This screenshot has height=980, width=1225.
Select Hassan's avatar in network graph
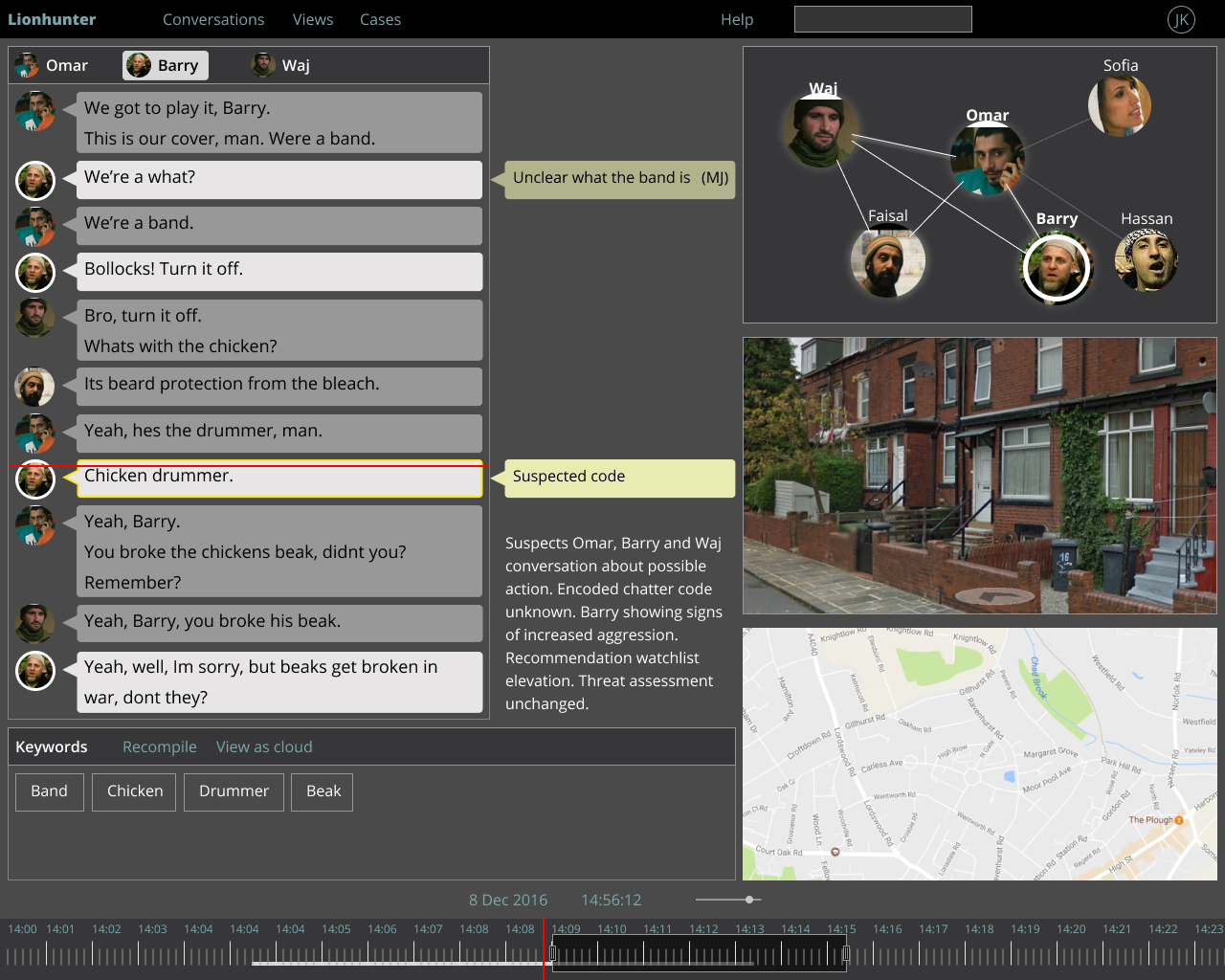click(x=1147, y=260)
